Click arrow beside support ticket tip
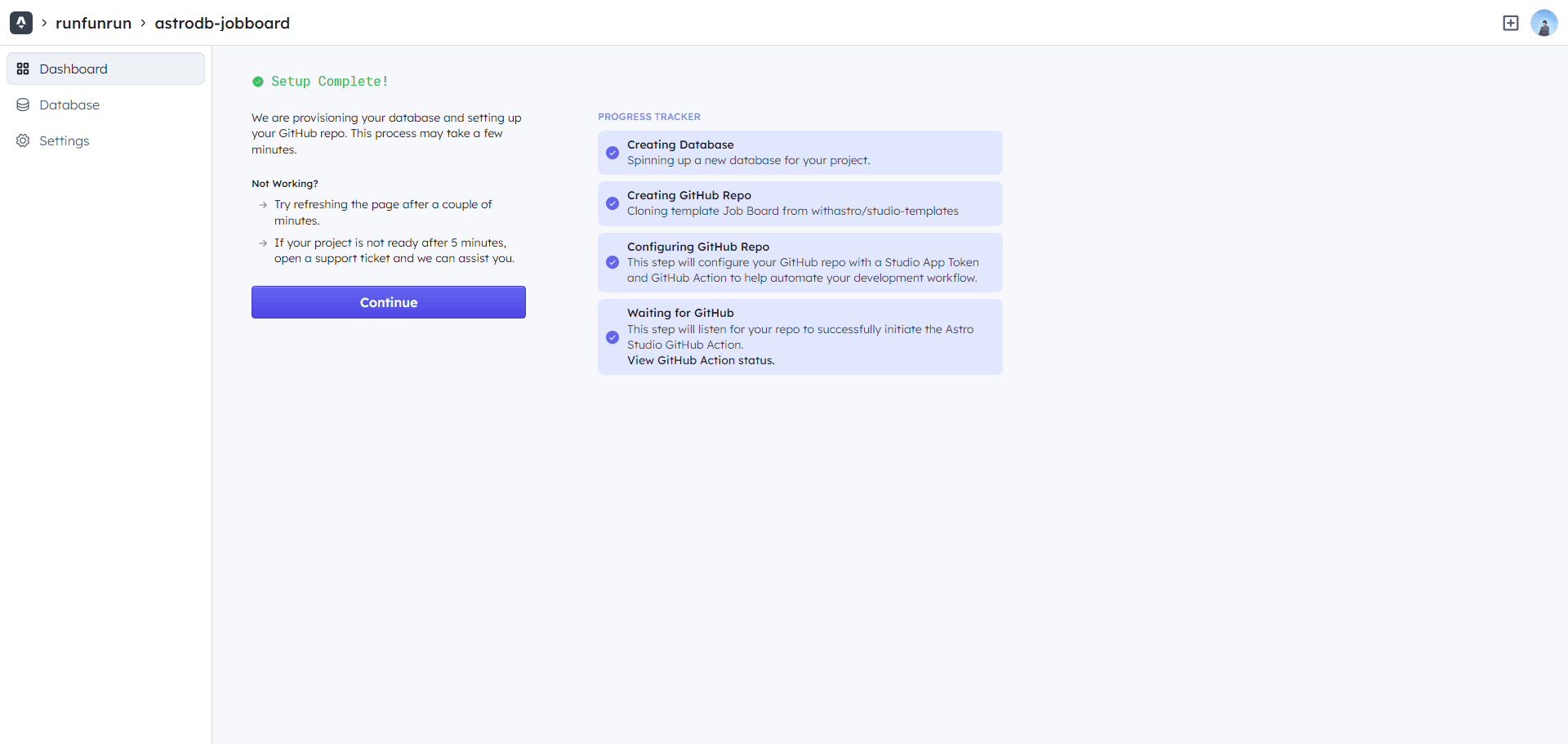 pos(263,243)
